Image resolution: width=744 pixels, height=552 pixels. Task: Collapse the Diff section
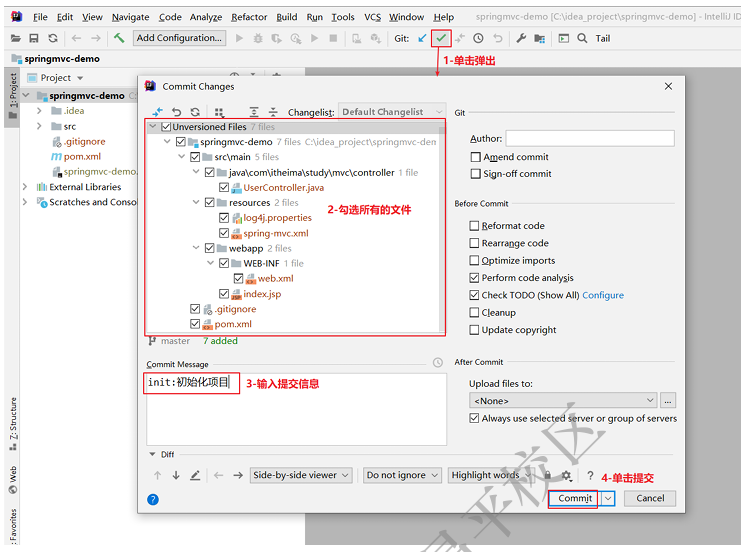[152, 454]
